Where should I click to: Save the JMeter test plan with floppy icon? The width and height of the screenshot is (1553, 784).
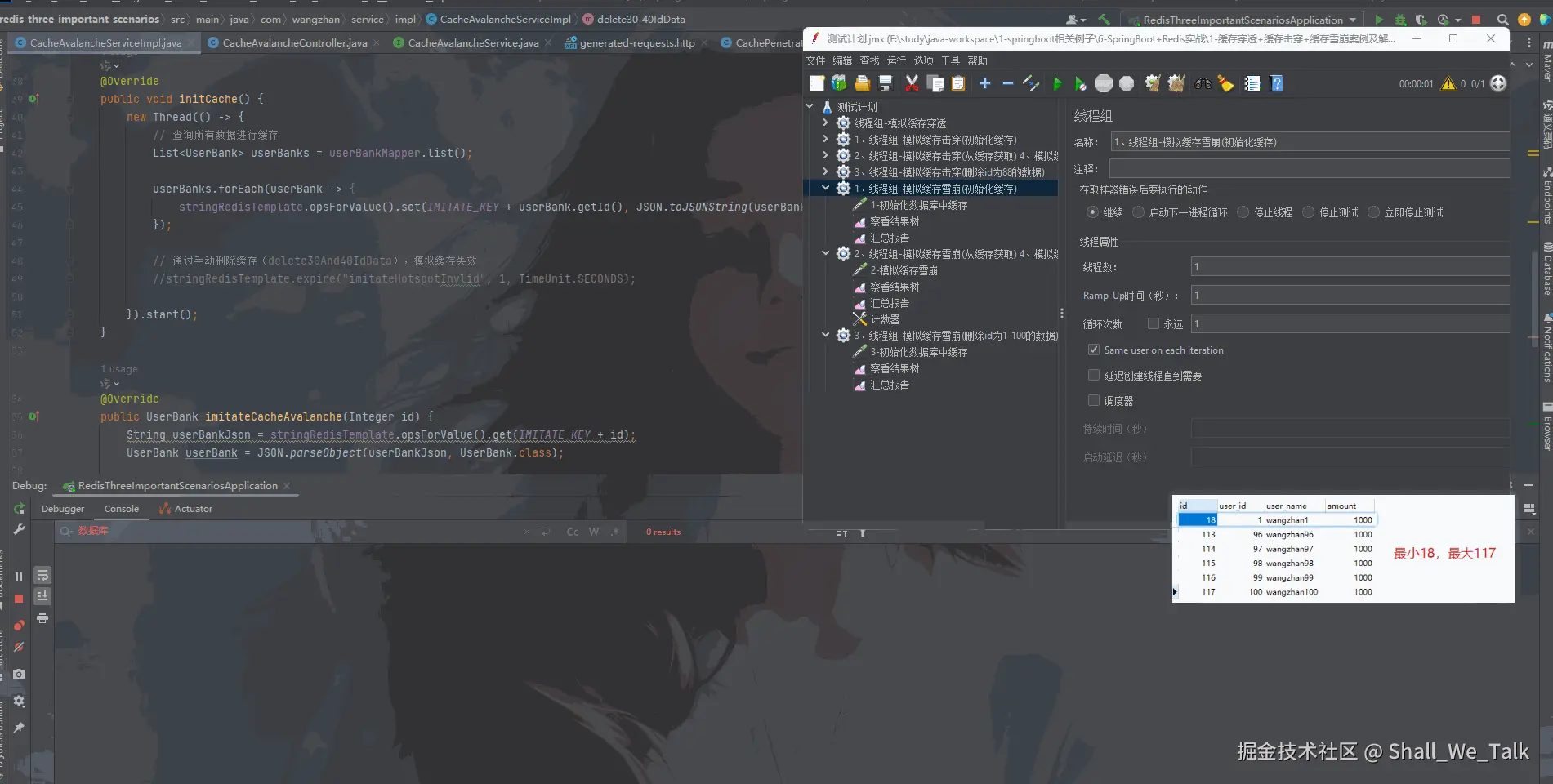coord(885,83)
